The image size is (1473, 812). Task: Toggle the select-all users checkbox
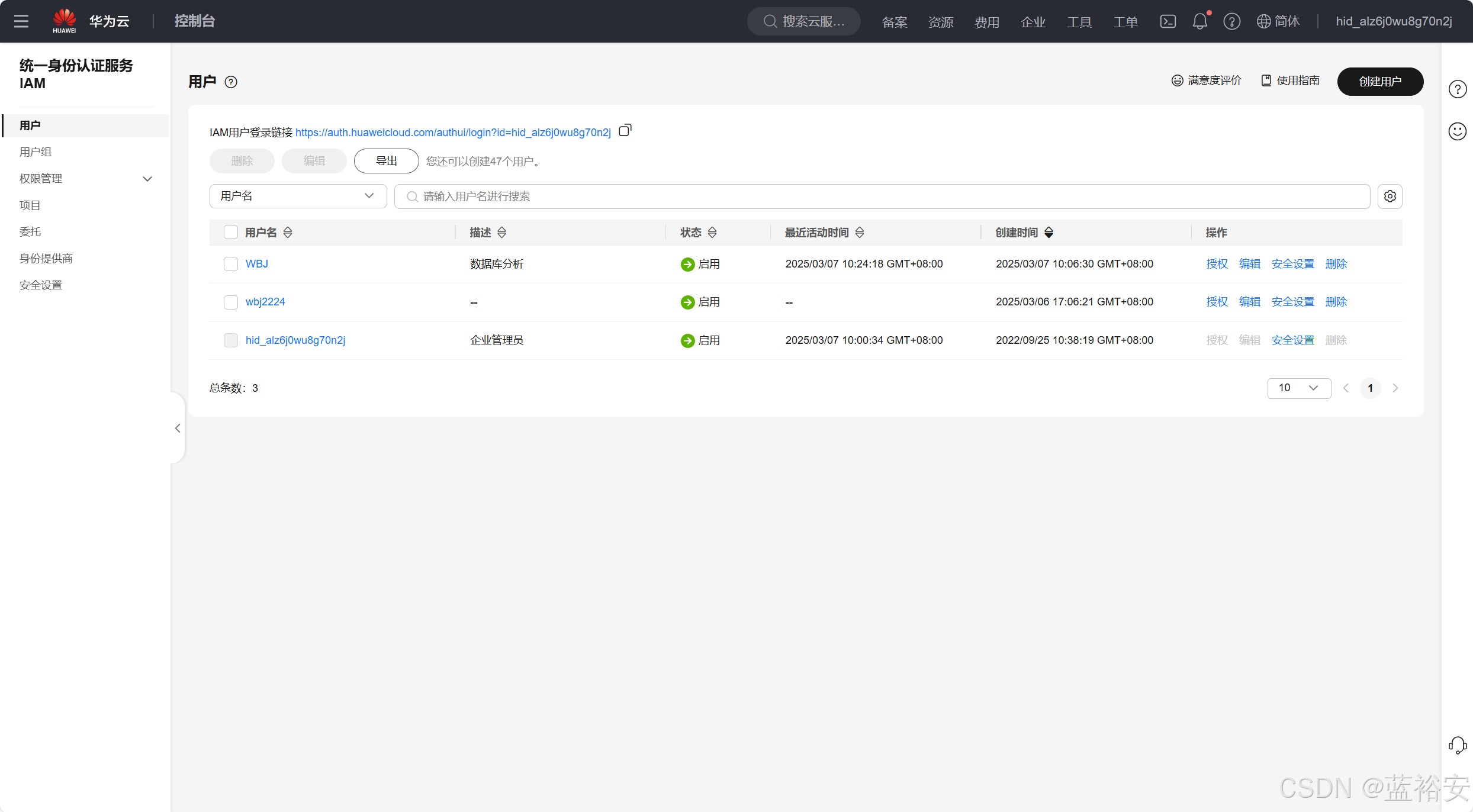point(231,232)
